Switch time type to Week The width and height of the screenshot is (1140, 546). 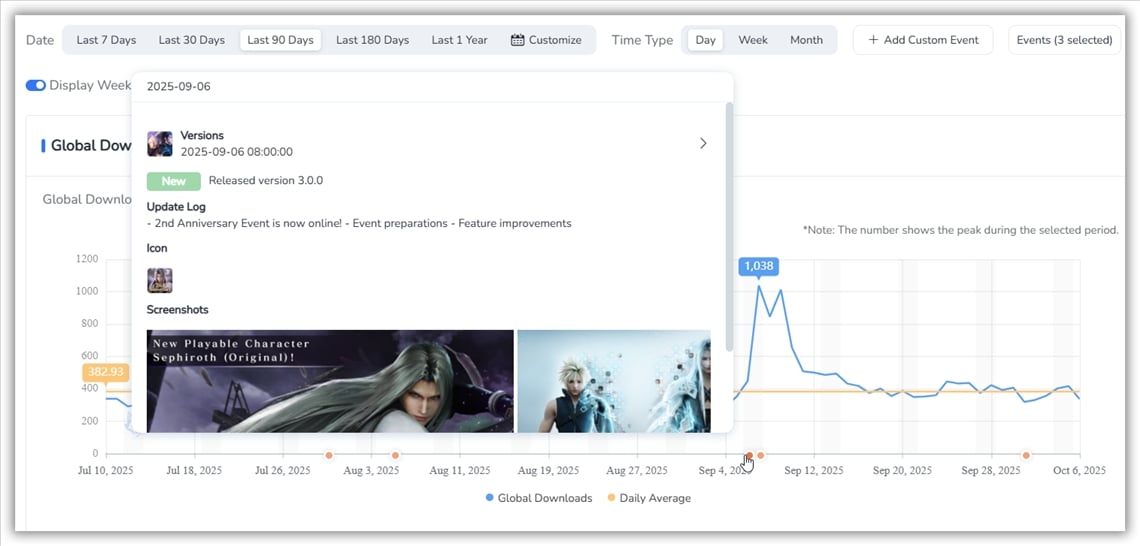point(753,40)
